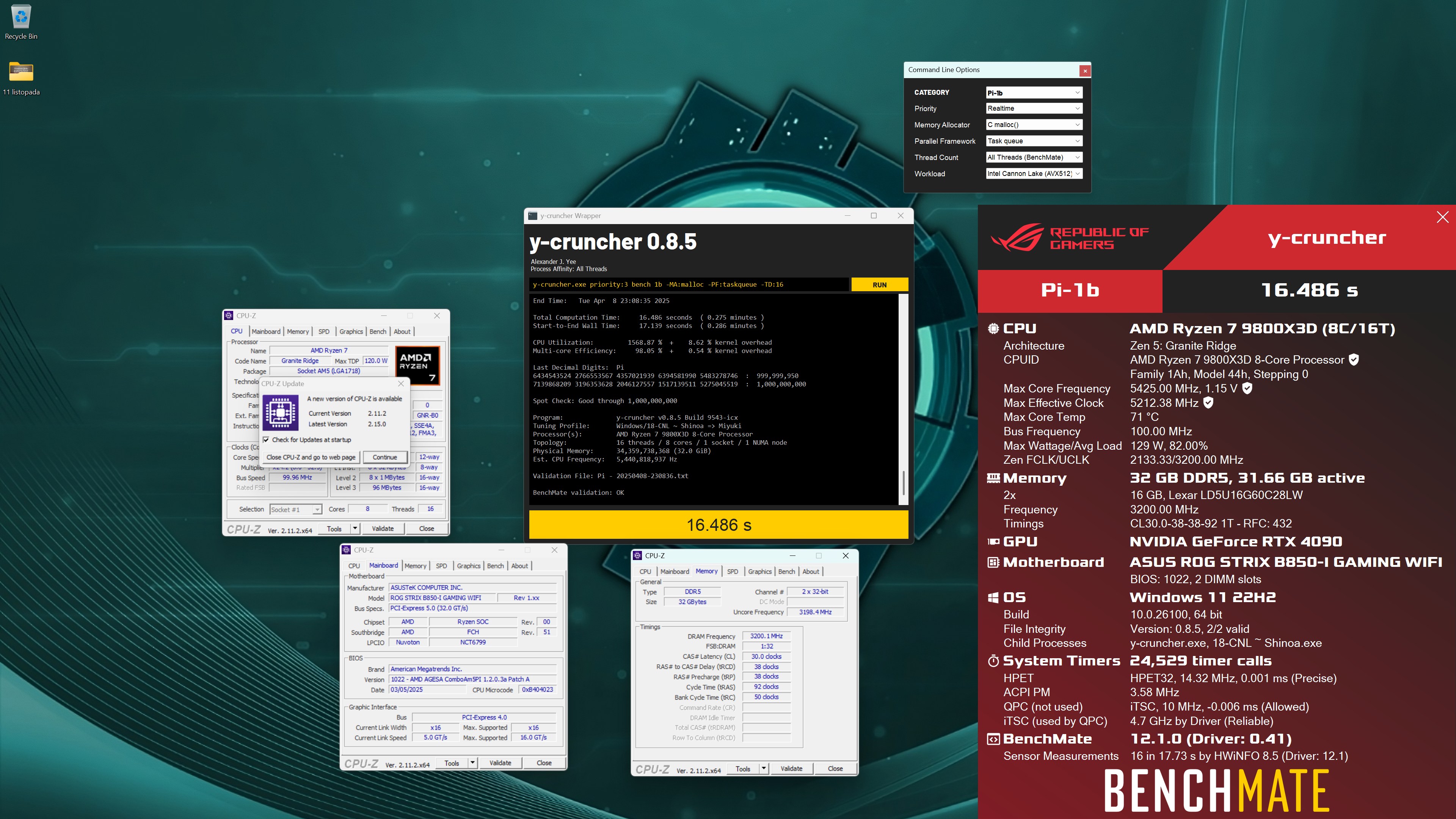Maximize the y-cruncher Wrapper window

coord(873,215)
